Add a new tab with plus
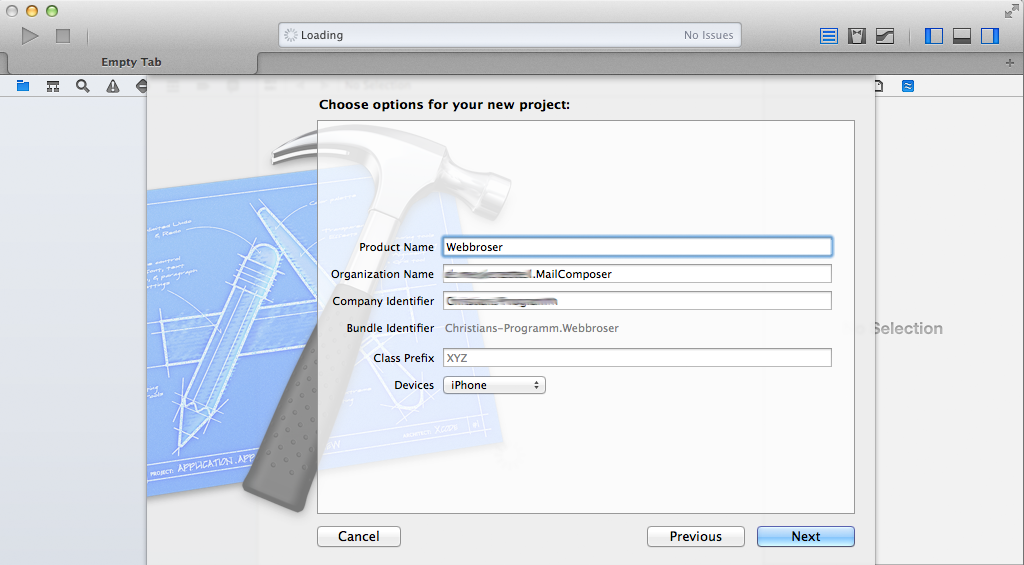Screen dimensions: 1024x565 1010,63
